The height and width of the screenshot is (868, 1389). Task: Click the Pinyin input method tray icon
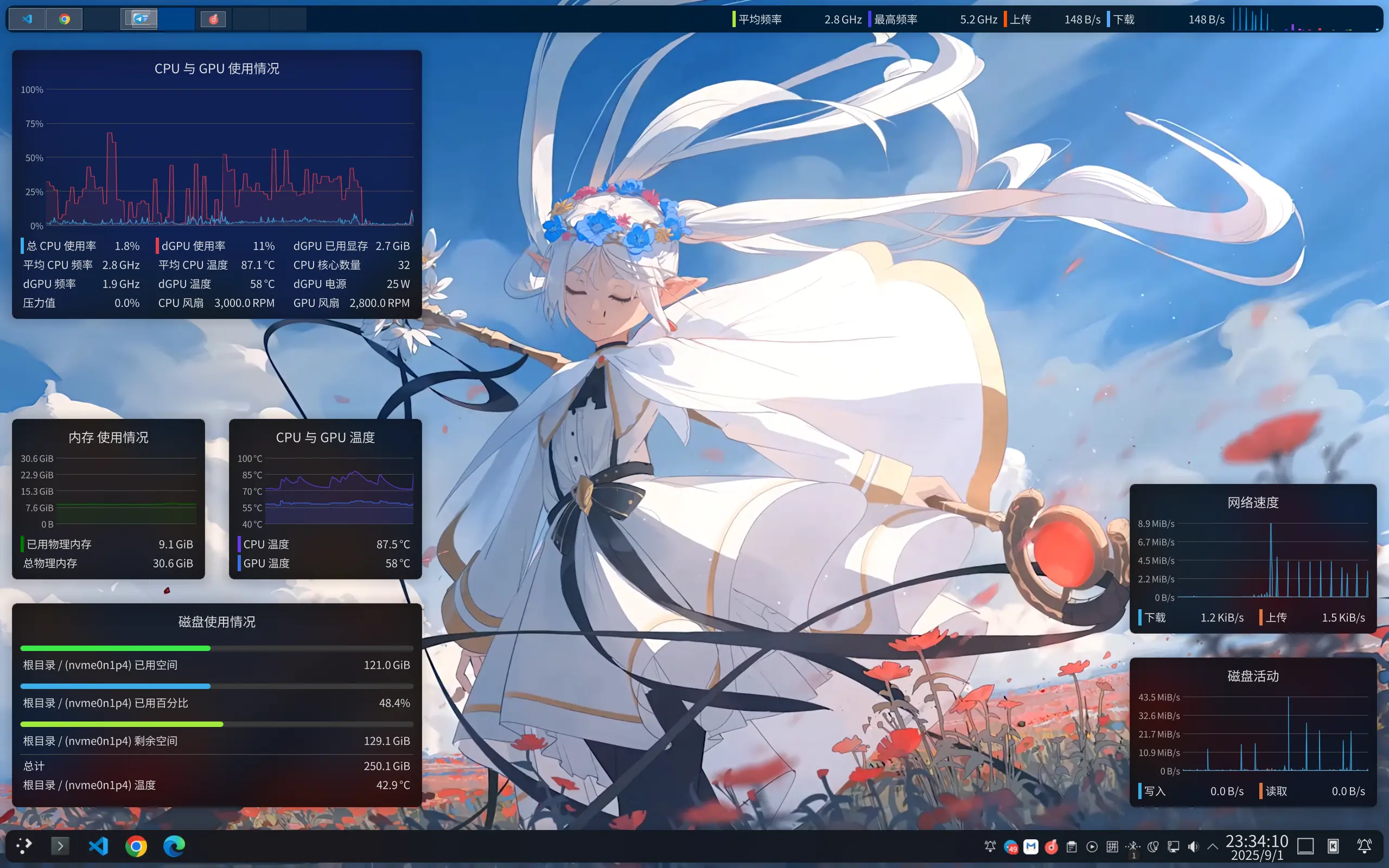click(1112, 846)
